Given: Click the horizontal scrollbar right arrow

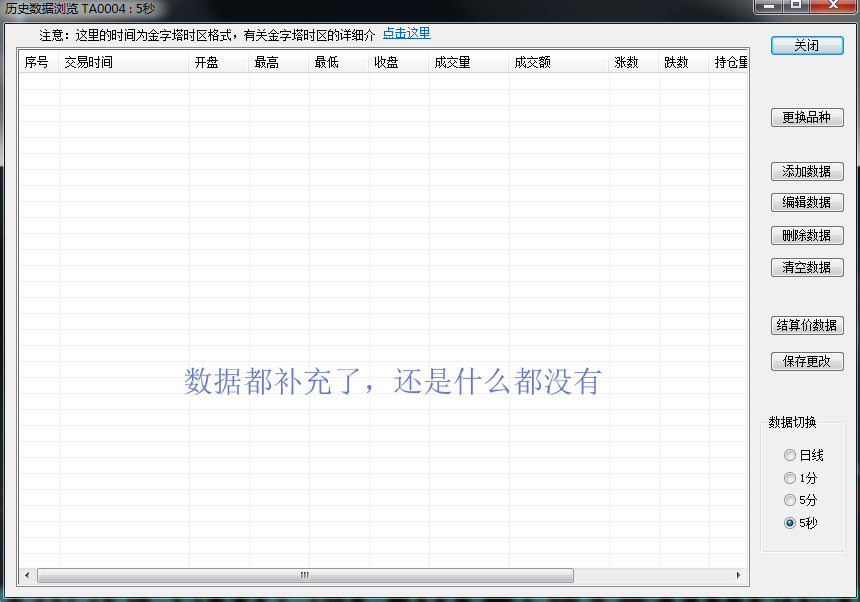Looking at the screenshot, I should click(x=739, y=575).
